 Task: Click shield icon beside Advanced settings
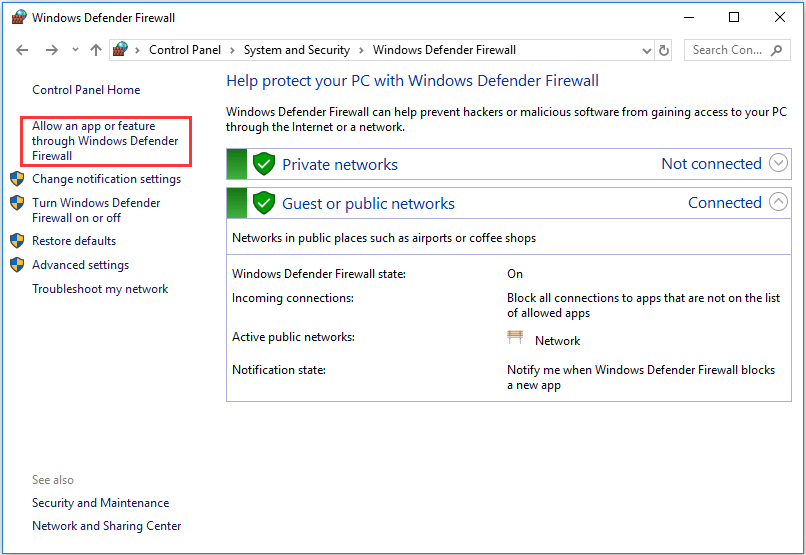click(x=17, y=265)
